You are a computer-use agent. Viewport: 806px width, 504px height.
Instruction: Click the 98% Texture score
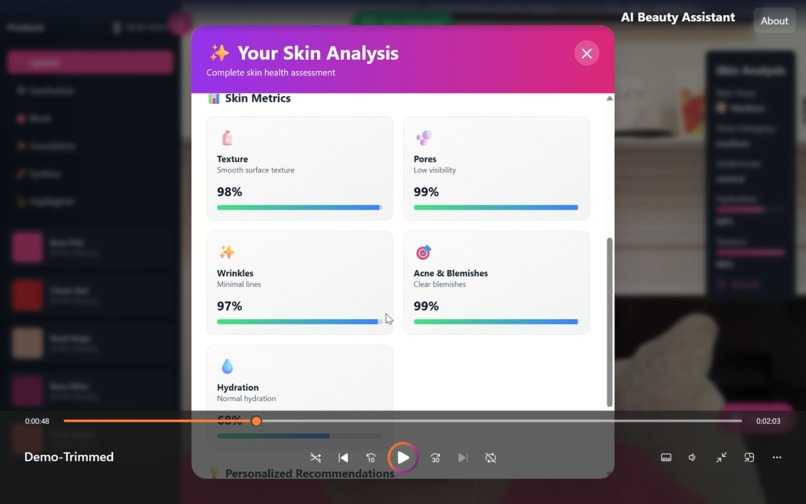(229, 192)
